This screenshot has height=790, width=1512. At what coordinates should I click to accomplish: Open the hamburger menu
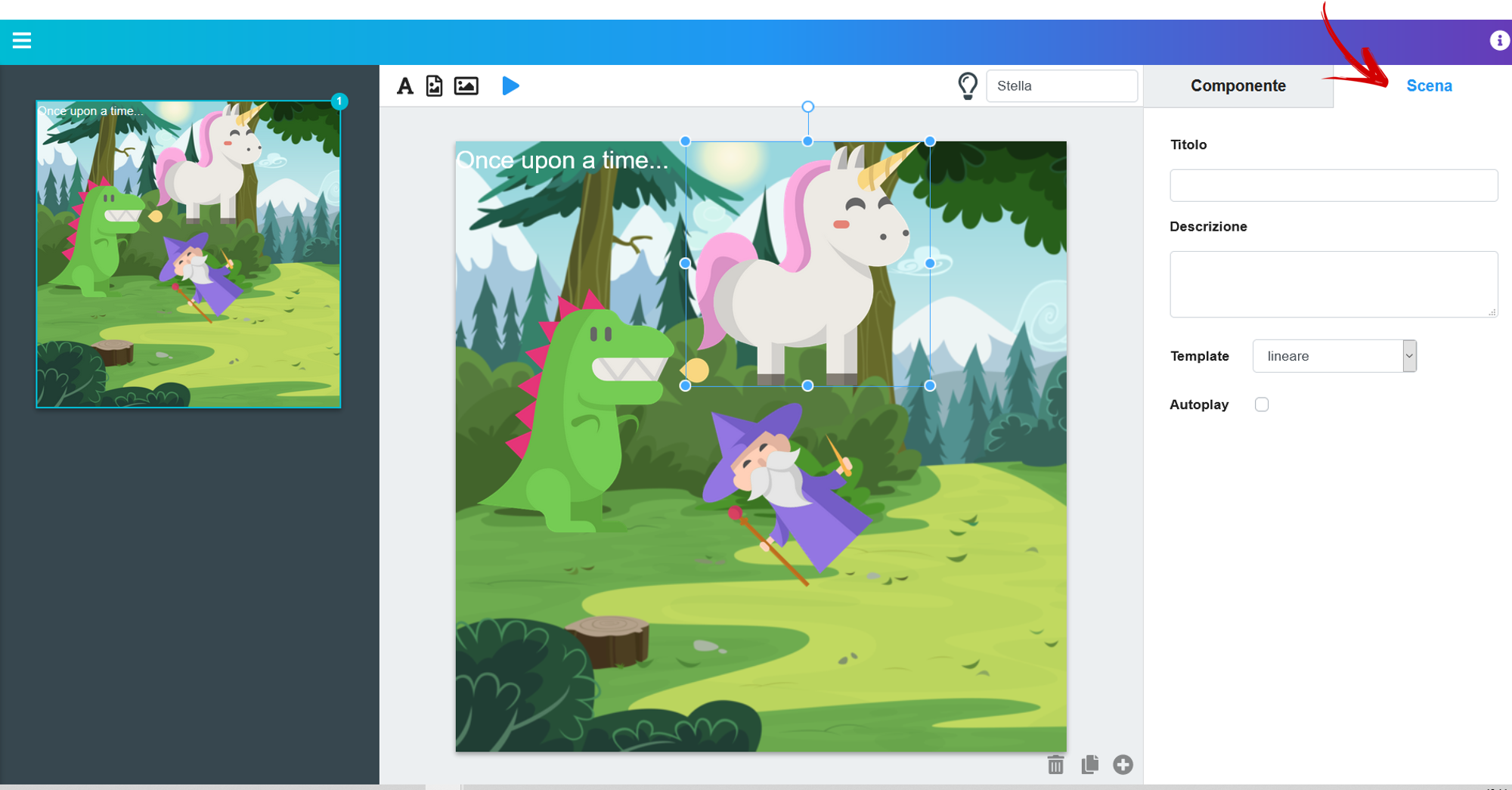22,41
